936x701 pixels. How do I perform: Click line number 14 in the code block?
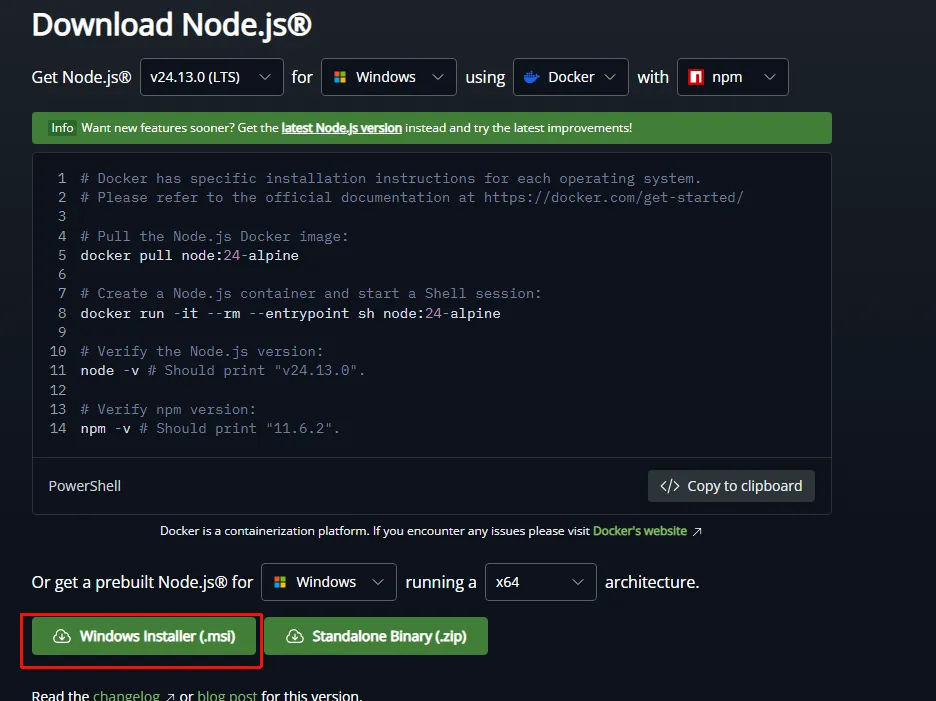(x=58, y=429)
